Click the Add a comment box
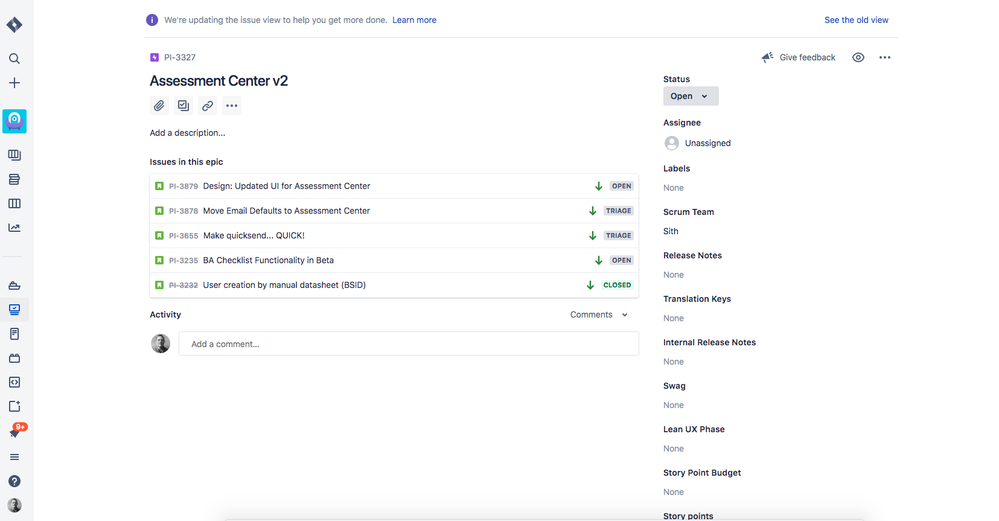The image size is (999, 521). 408,344
